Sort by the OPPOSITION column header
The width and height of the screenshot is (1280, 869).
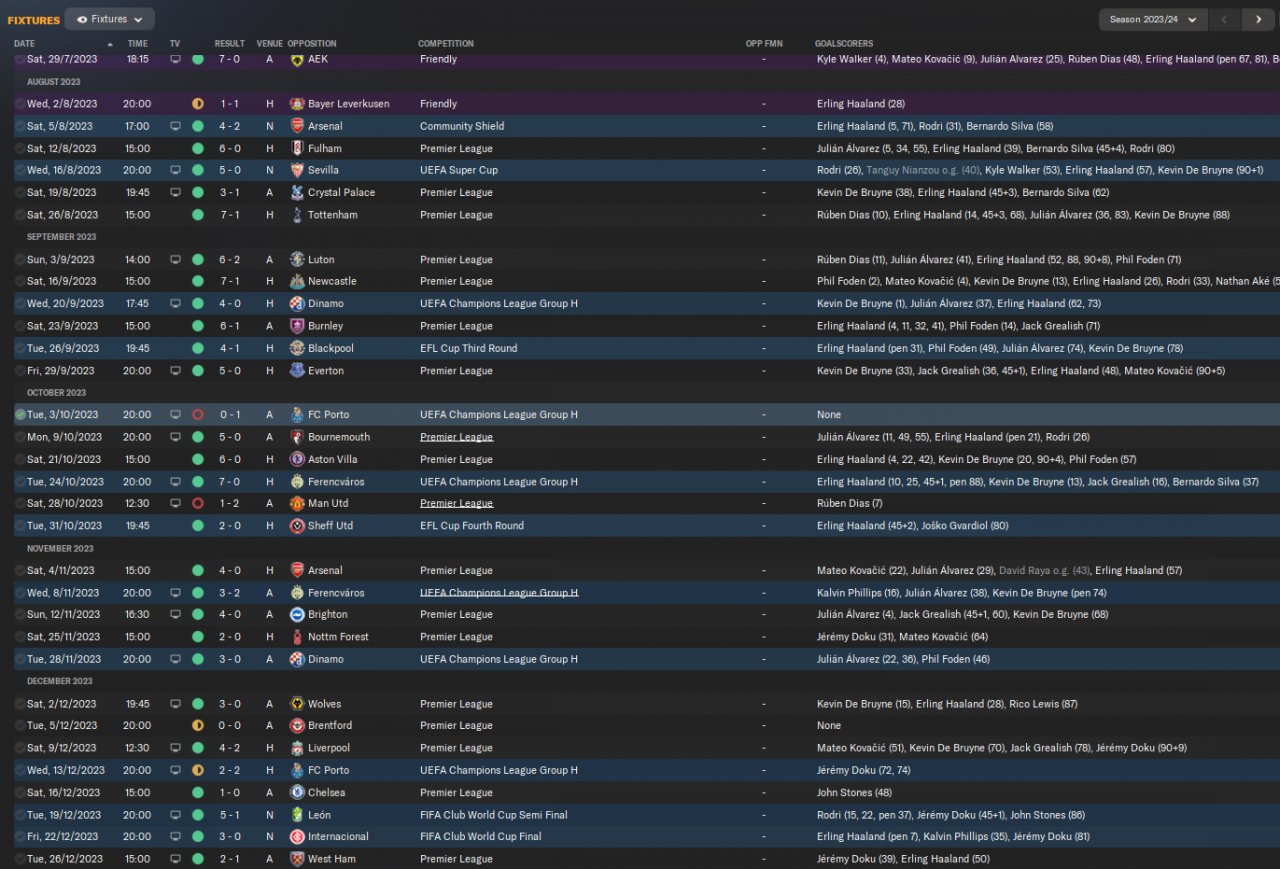click(x=312, y=44)
